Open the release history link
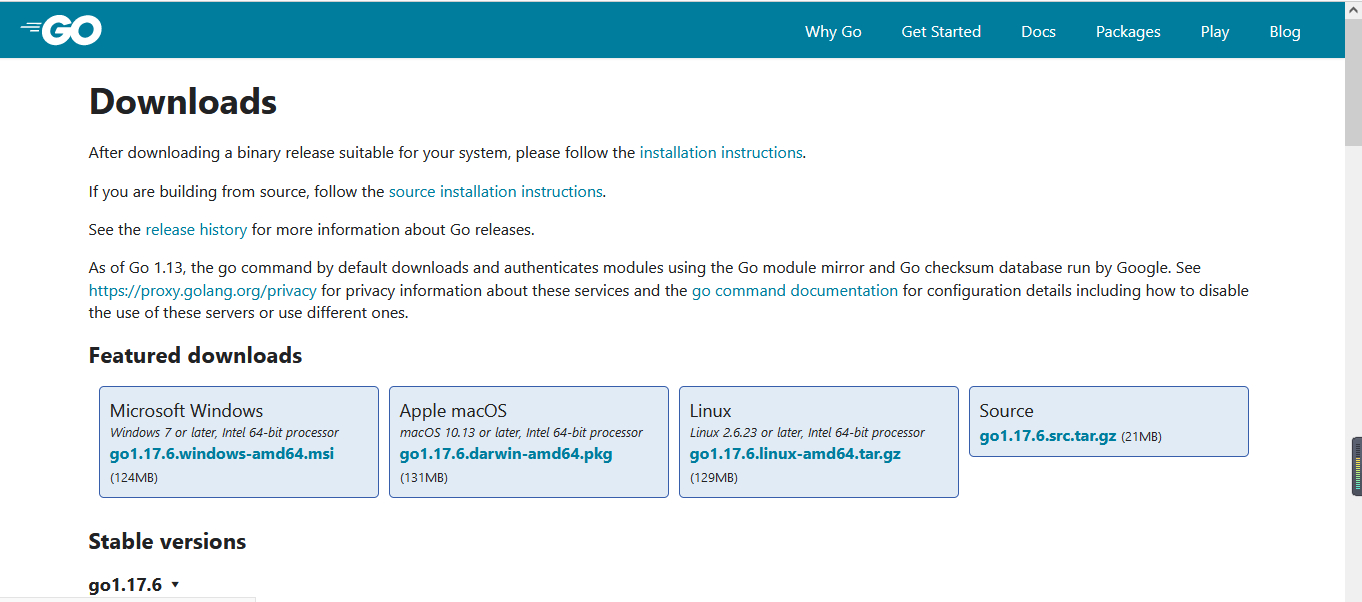 196,229
